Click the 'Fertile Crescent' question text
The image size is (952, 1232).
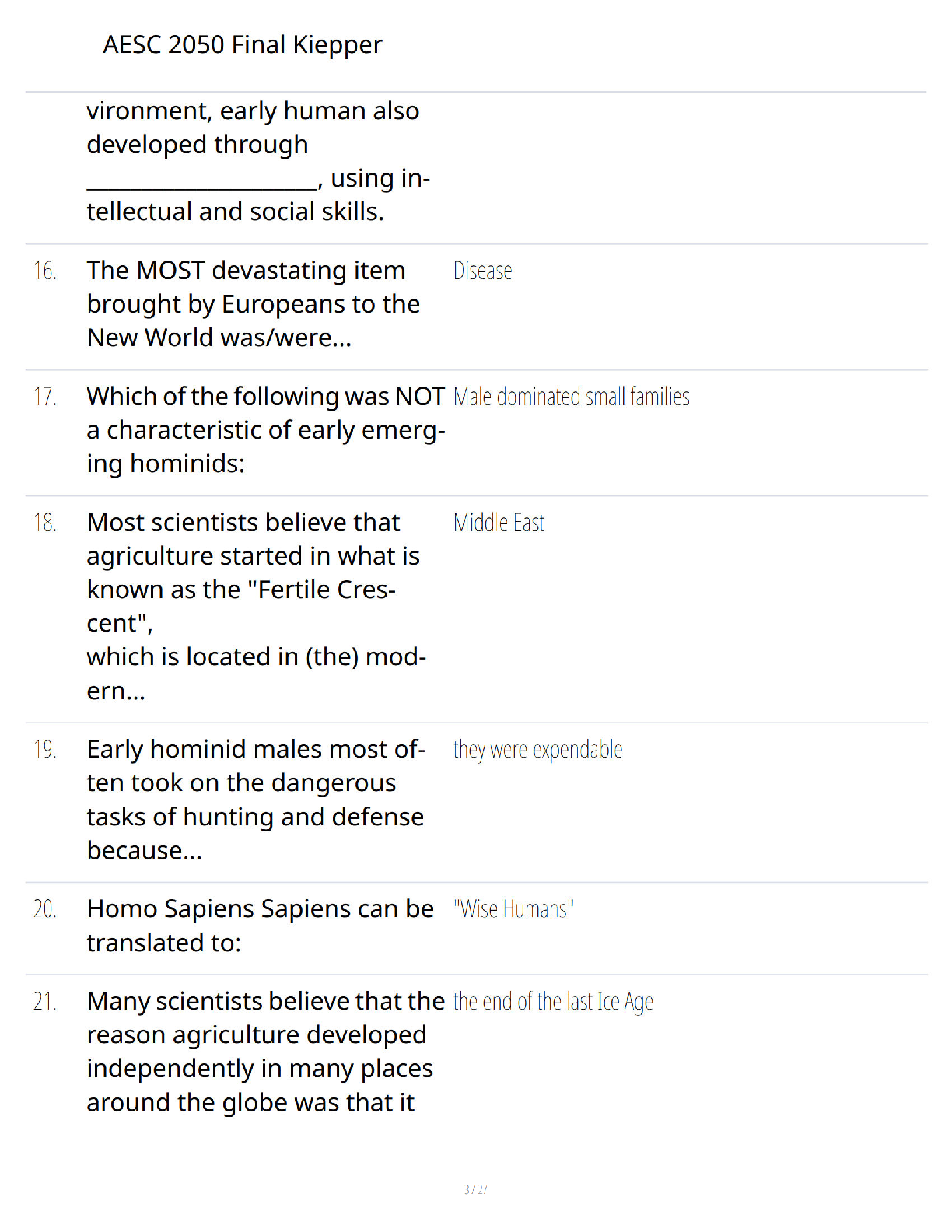point(257,607)
